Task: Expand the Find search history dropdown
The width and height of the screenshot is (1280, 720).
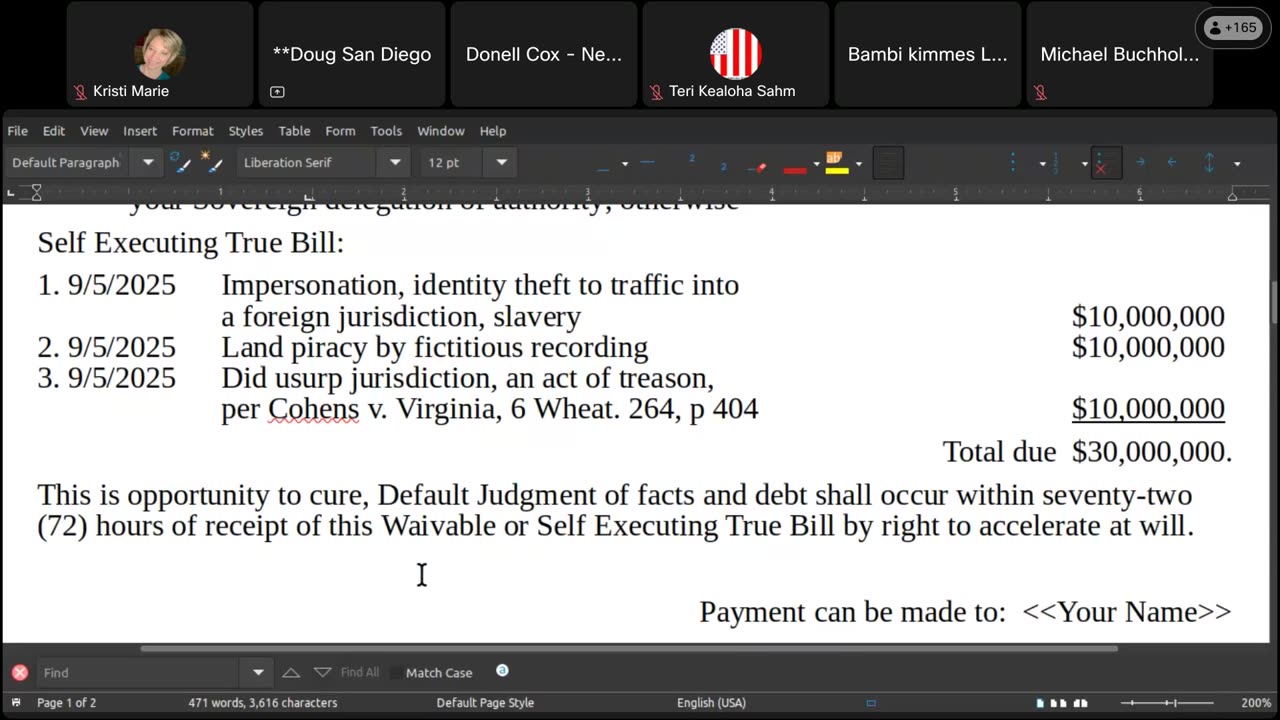Action: (258, 672)
